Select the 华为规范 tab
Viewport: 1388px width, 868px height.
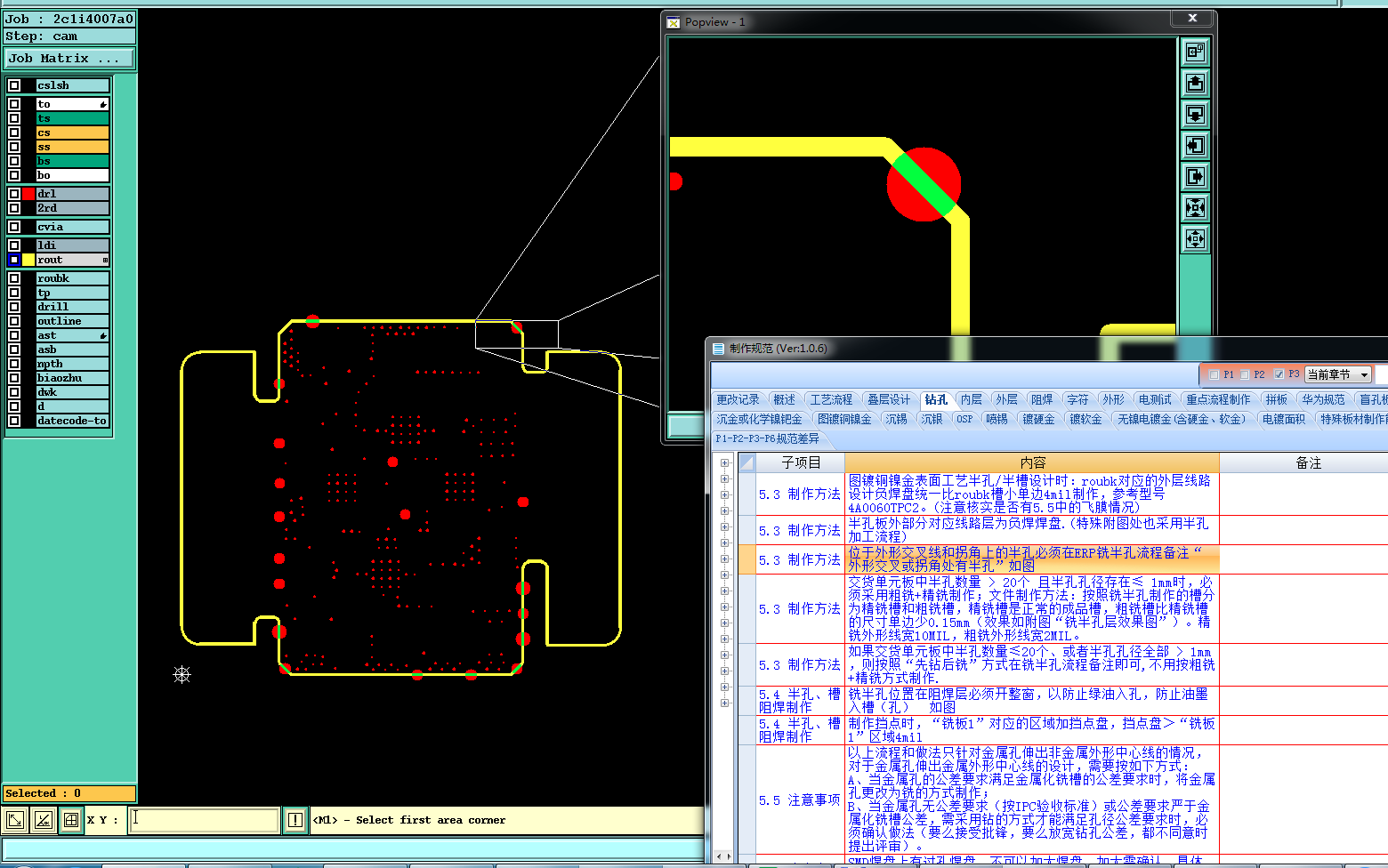pyautogui.click(x=1323, y=399)
